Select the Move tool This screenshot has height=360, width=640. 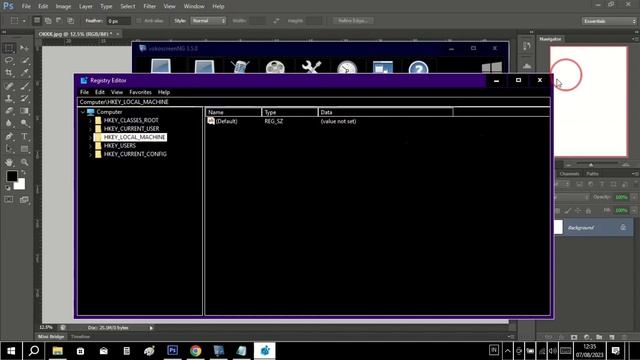tap(24, 48)
